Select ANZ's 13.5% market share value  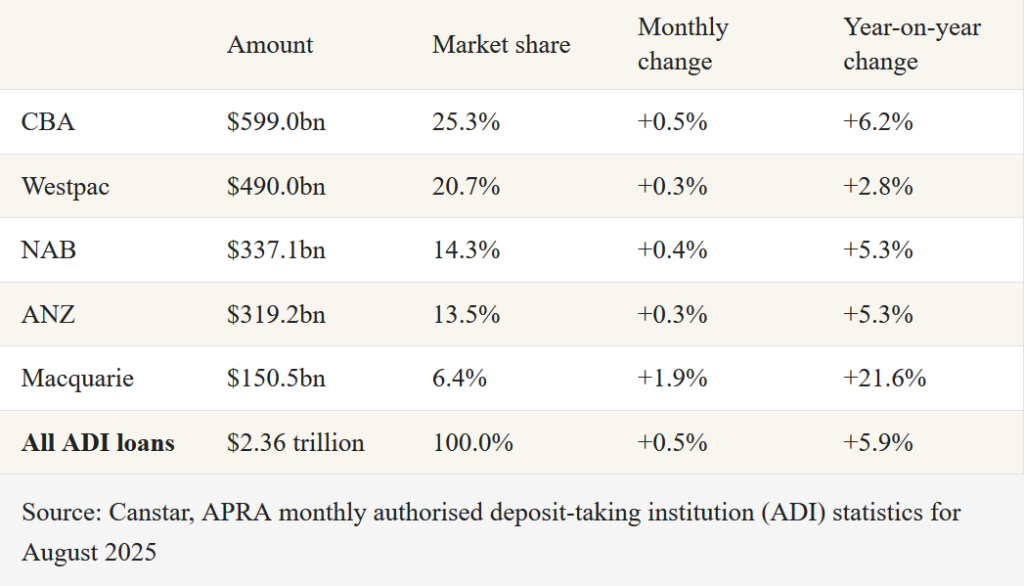(x=466, y=314)
